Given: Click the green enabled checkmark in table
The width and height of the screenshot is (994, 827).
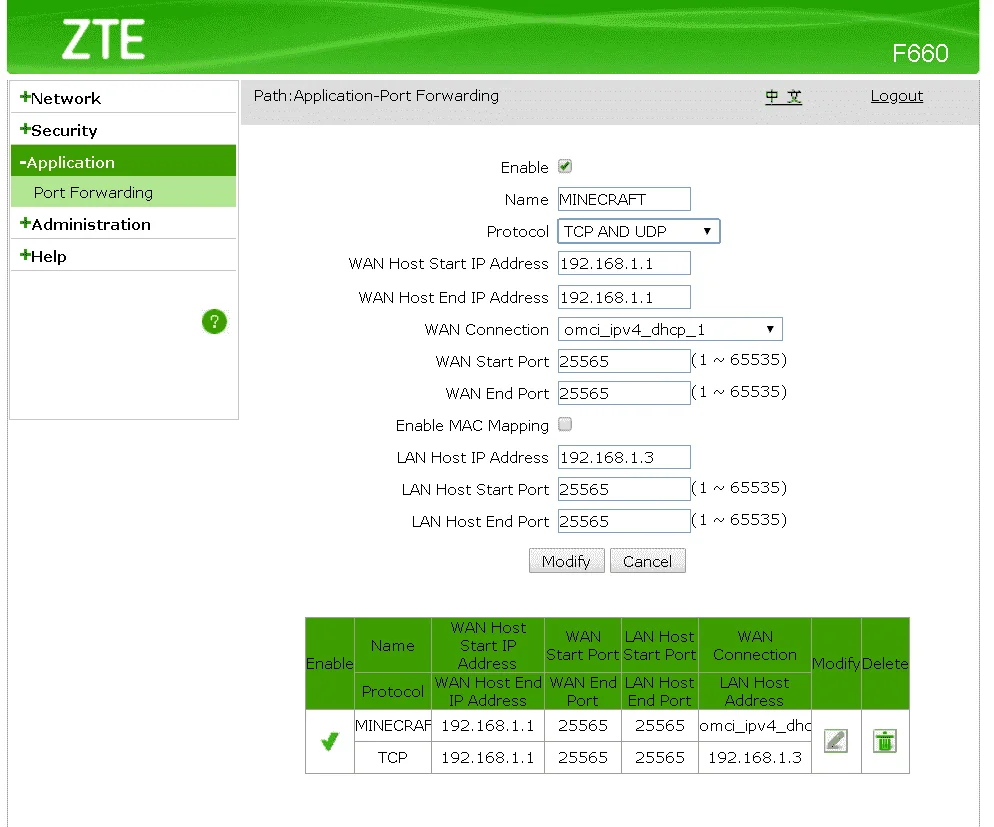Looking at the screenshot, I should pyautogui.click(x=329, y=741).
